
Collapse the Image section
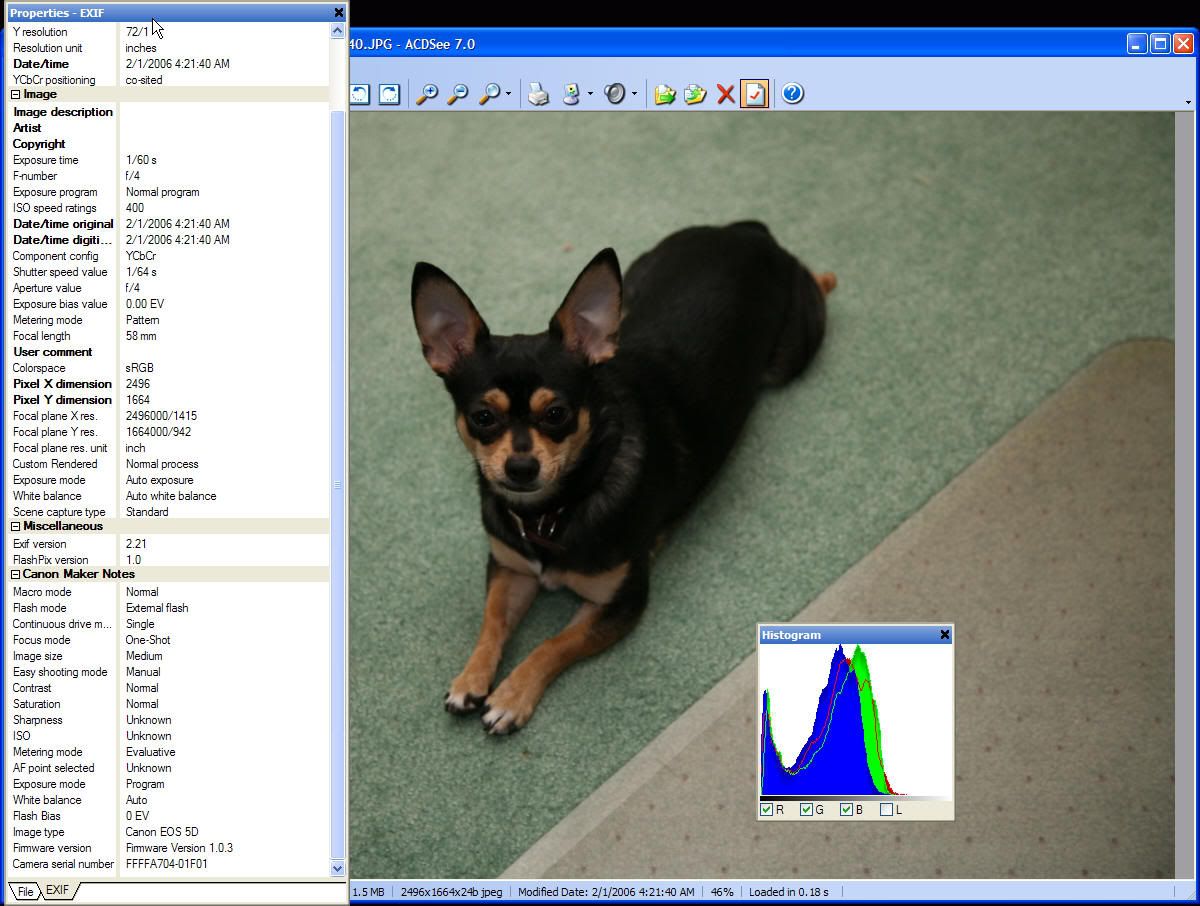16,94
